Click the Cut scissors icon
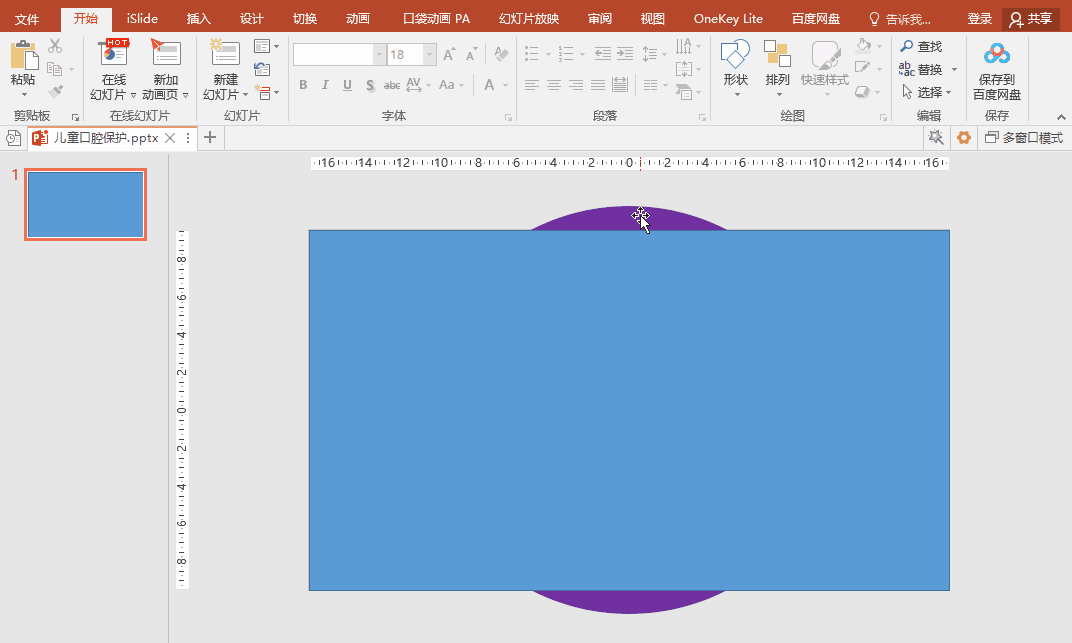This screenshot has height=643, width=1072. pos(55,46)
